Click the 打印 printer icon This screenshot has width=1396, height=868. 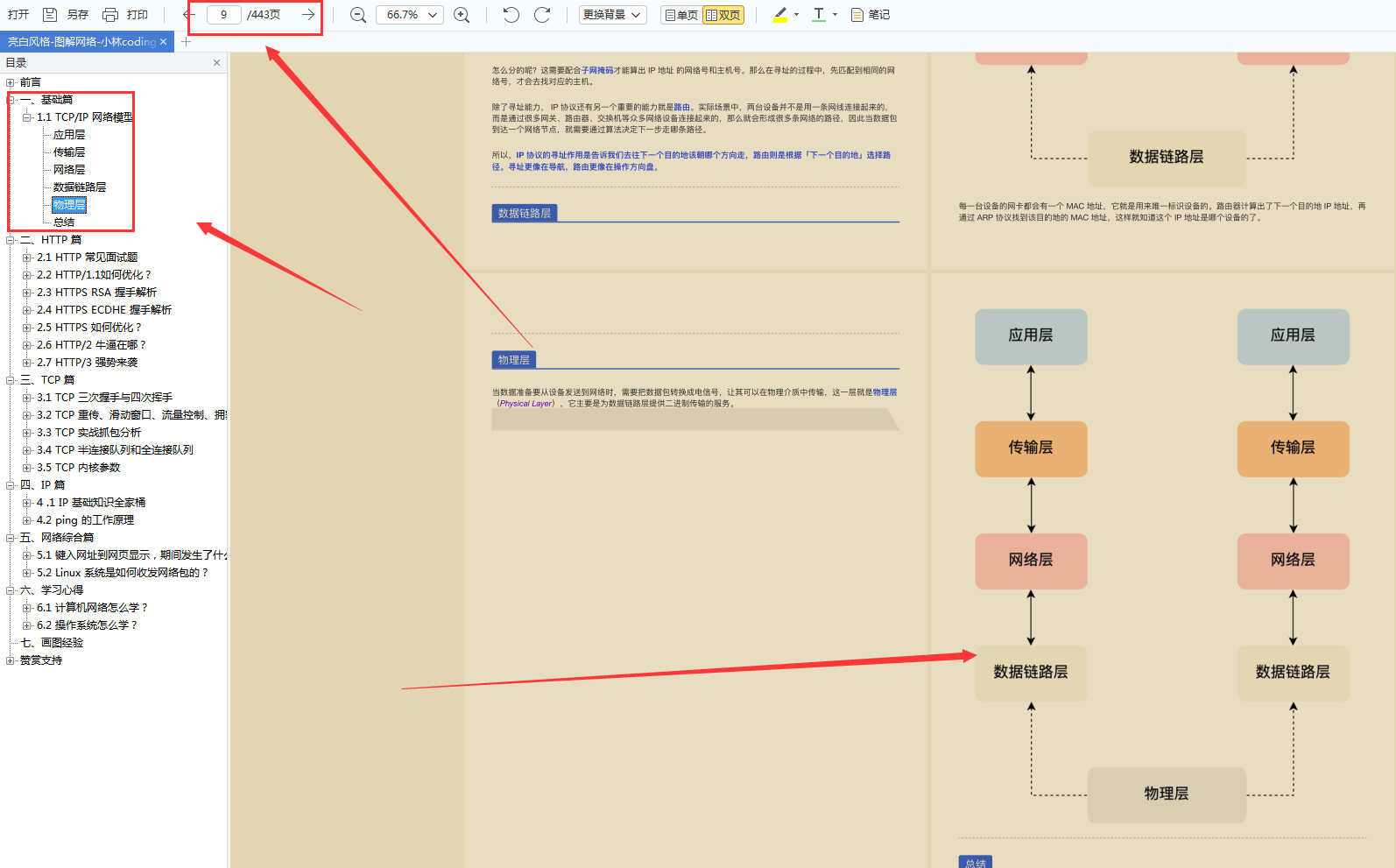(110, 15)
